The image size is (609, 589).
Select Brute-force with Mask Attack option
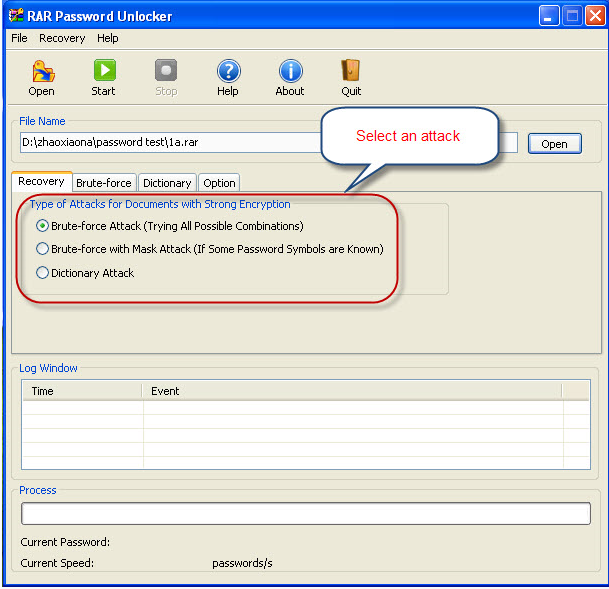[42, 248]
